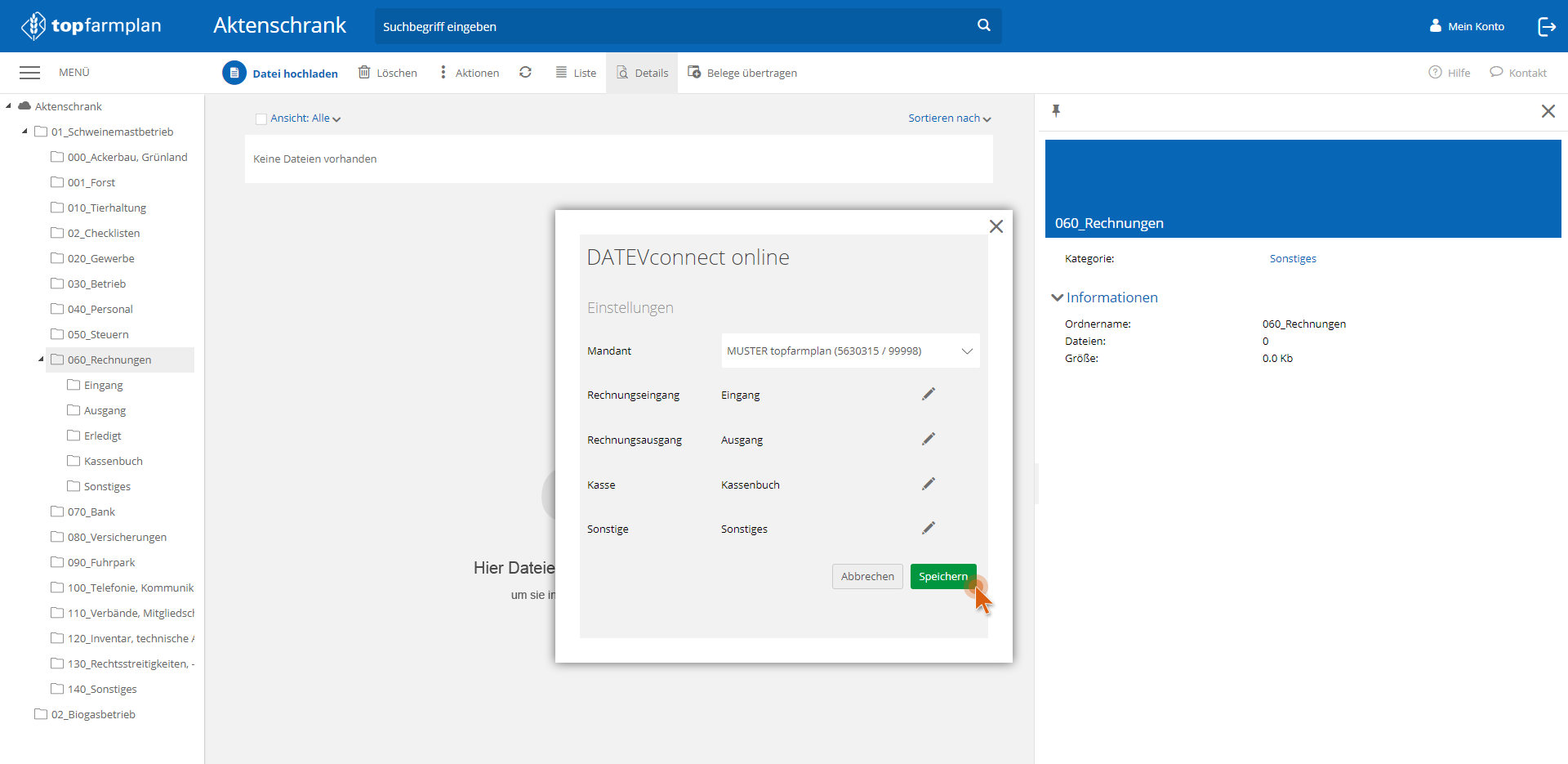Viewport: 1568px width, 764px height.
Task: Select the 010_Tierhaltung folder
Action: point(99,208)
